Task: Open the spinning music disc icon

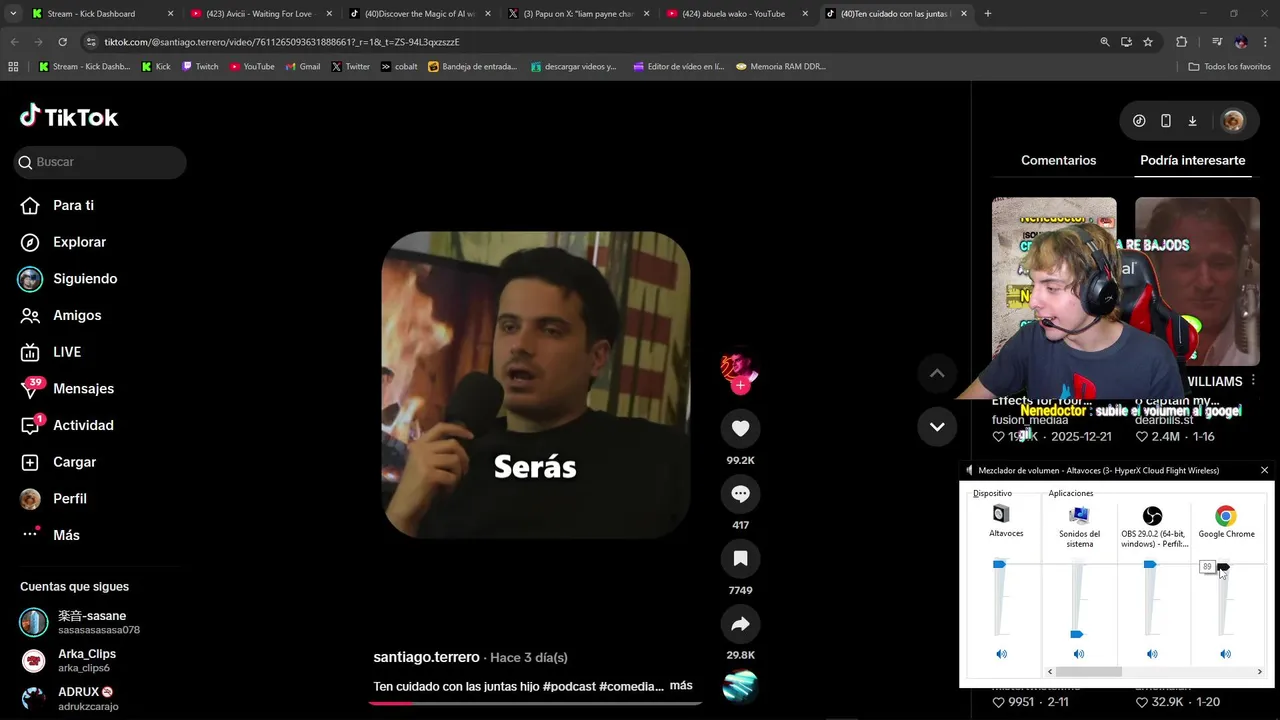Action: point(740,686)
